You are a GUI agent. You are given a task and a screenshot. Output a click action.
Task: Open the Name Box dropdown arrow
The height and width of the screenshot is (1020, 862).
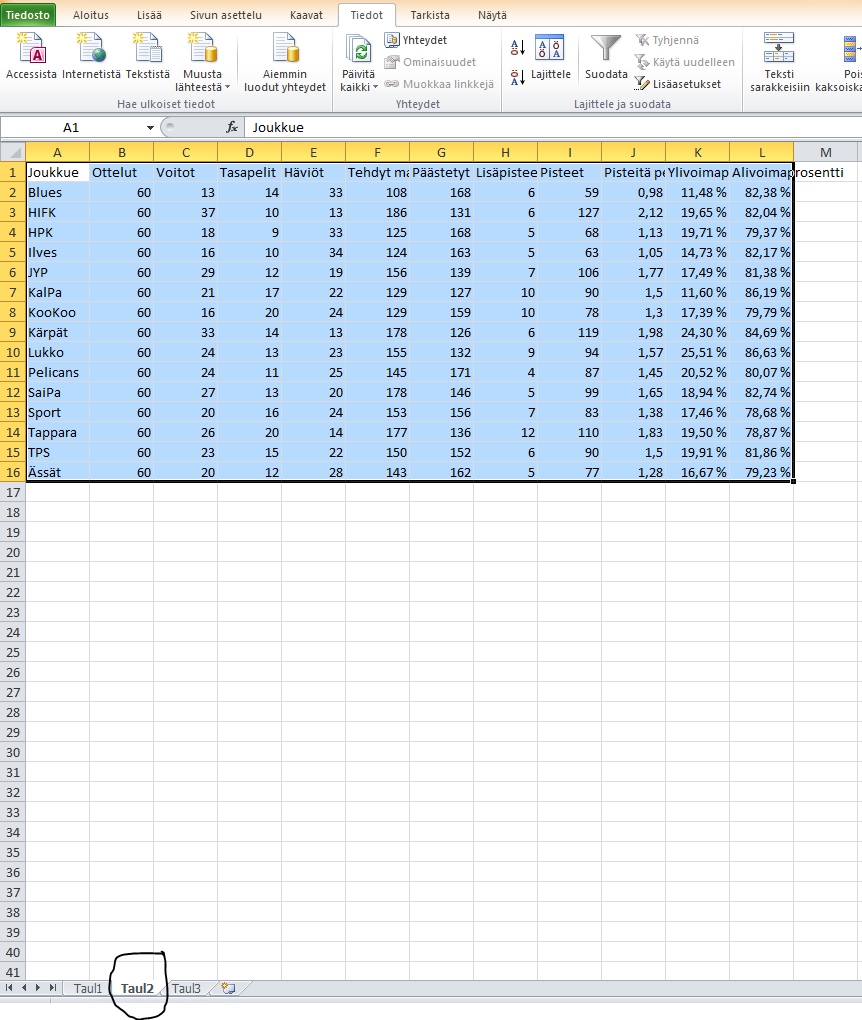point(150,128)
